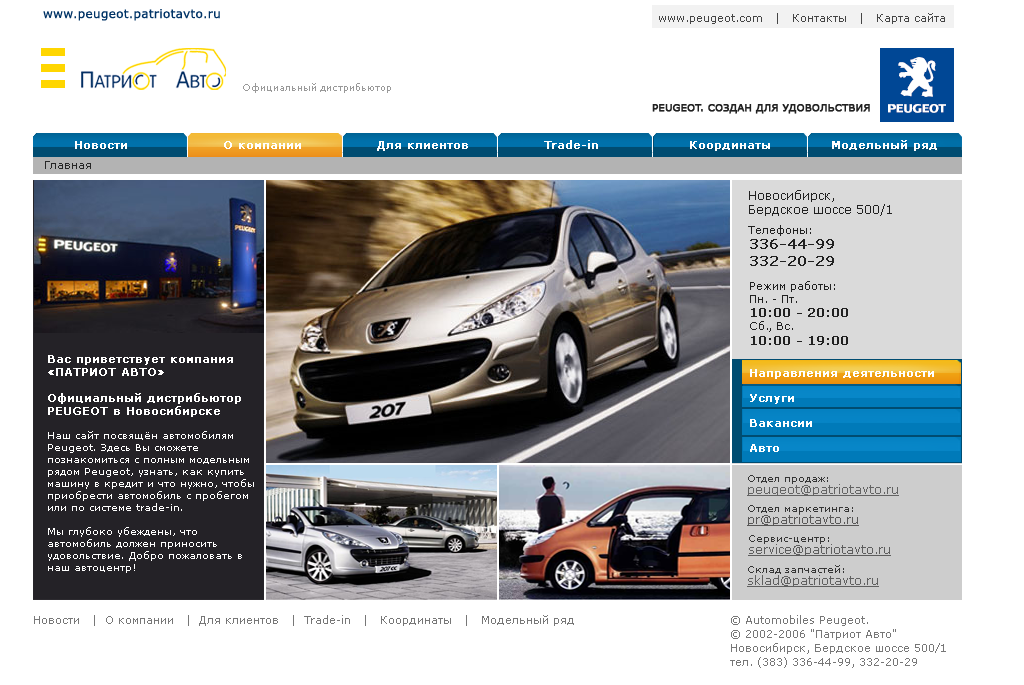Go to Для клиентов tab
1024x685 pixels.
point(421,145)
